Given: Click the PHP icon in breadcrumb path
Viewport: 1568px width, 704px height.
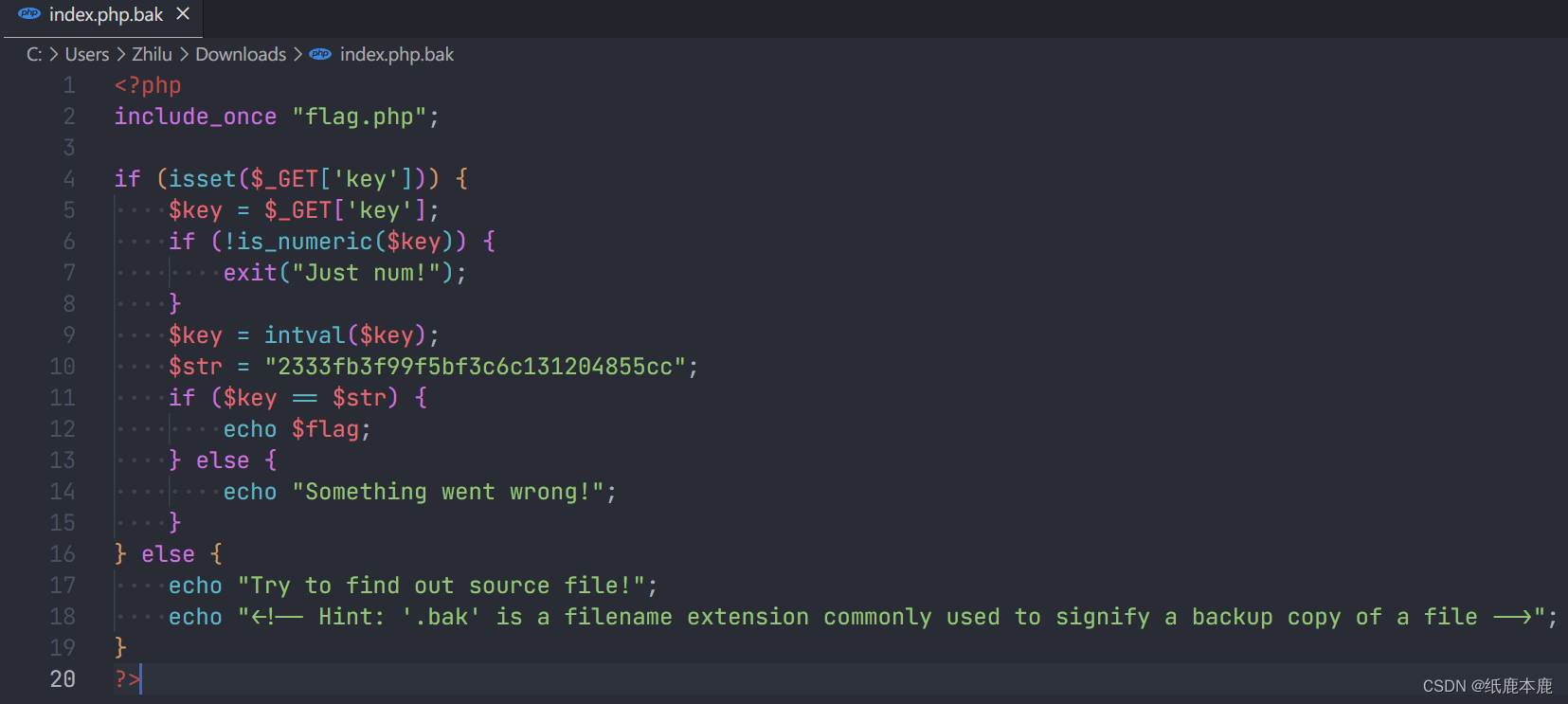Looking at the screenshot, I should click(320, 54).
